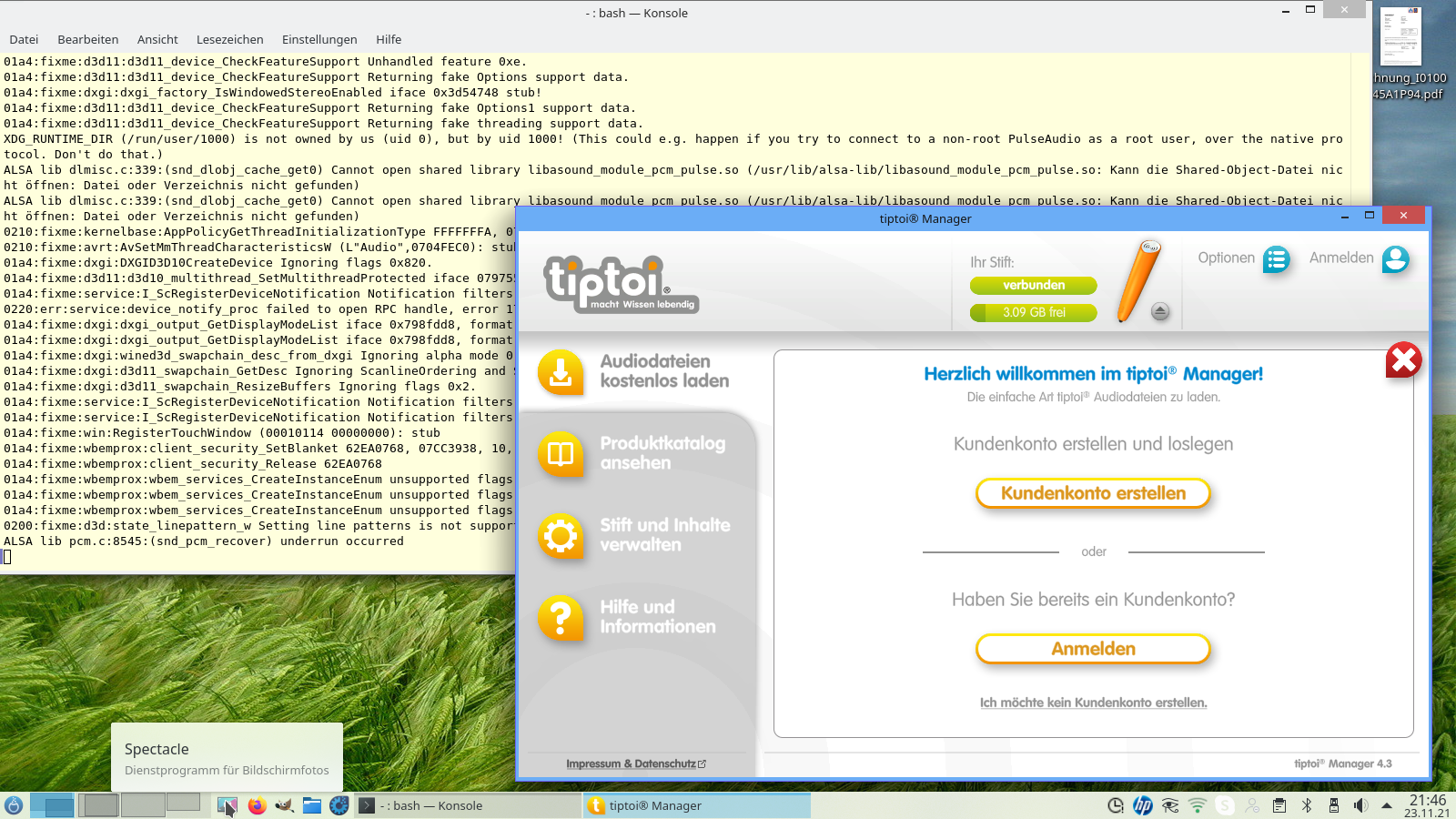Click the green verbunden status bar
1456x819 pixels.
[1034, 285]
